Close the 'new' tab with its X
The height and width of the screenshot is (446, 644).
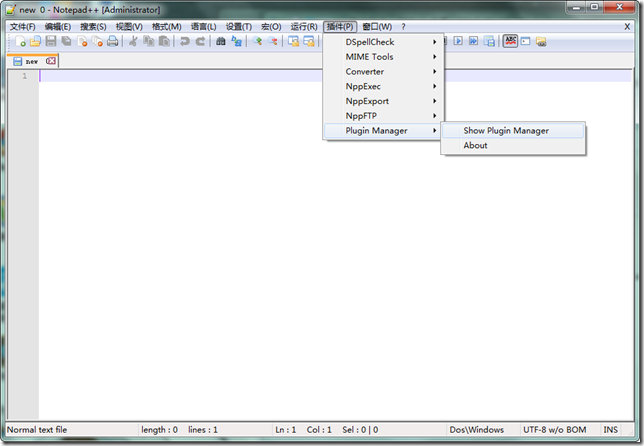pyautogui.click(x=51, y=61)
